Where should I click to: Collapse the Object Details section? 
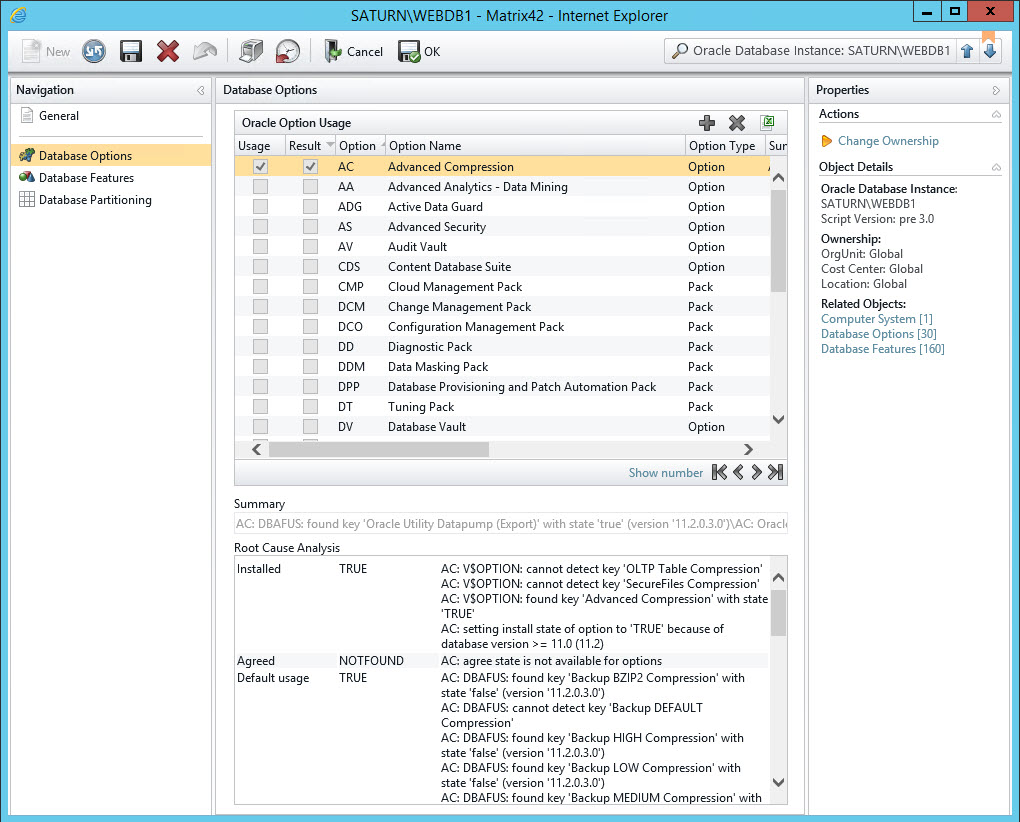pos(996,167)
